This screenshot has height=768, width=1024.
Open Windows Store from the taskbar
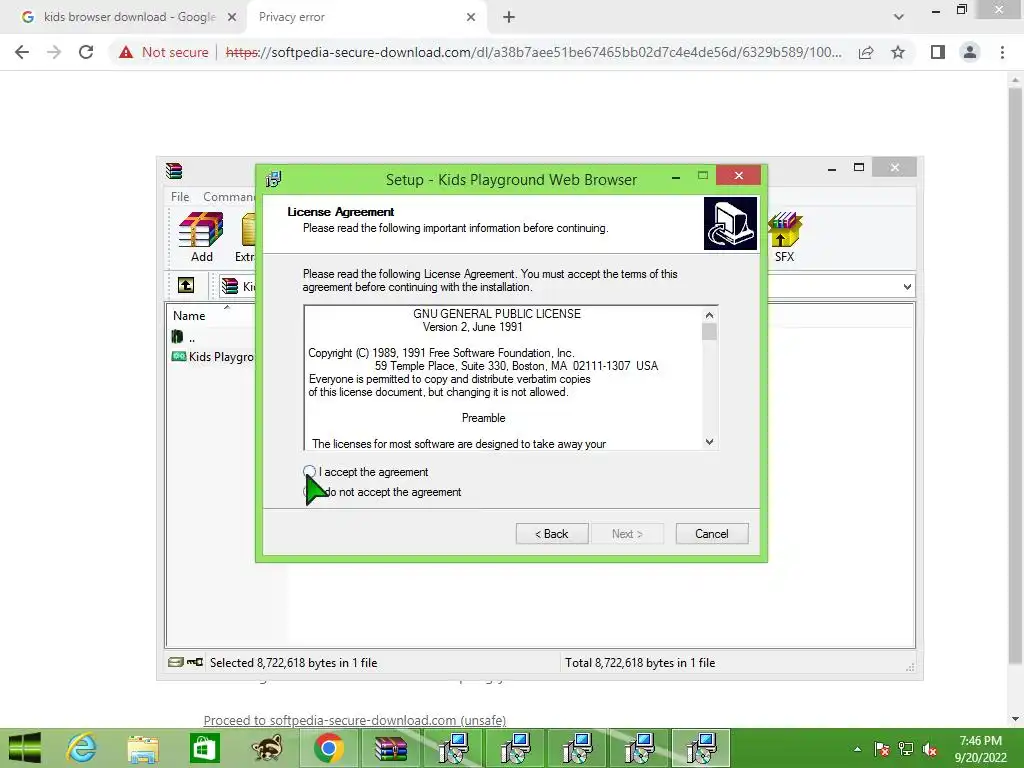(204, 748)
